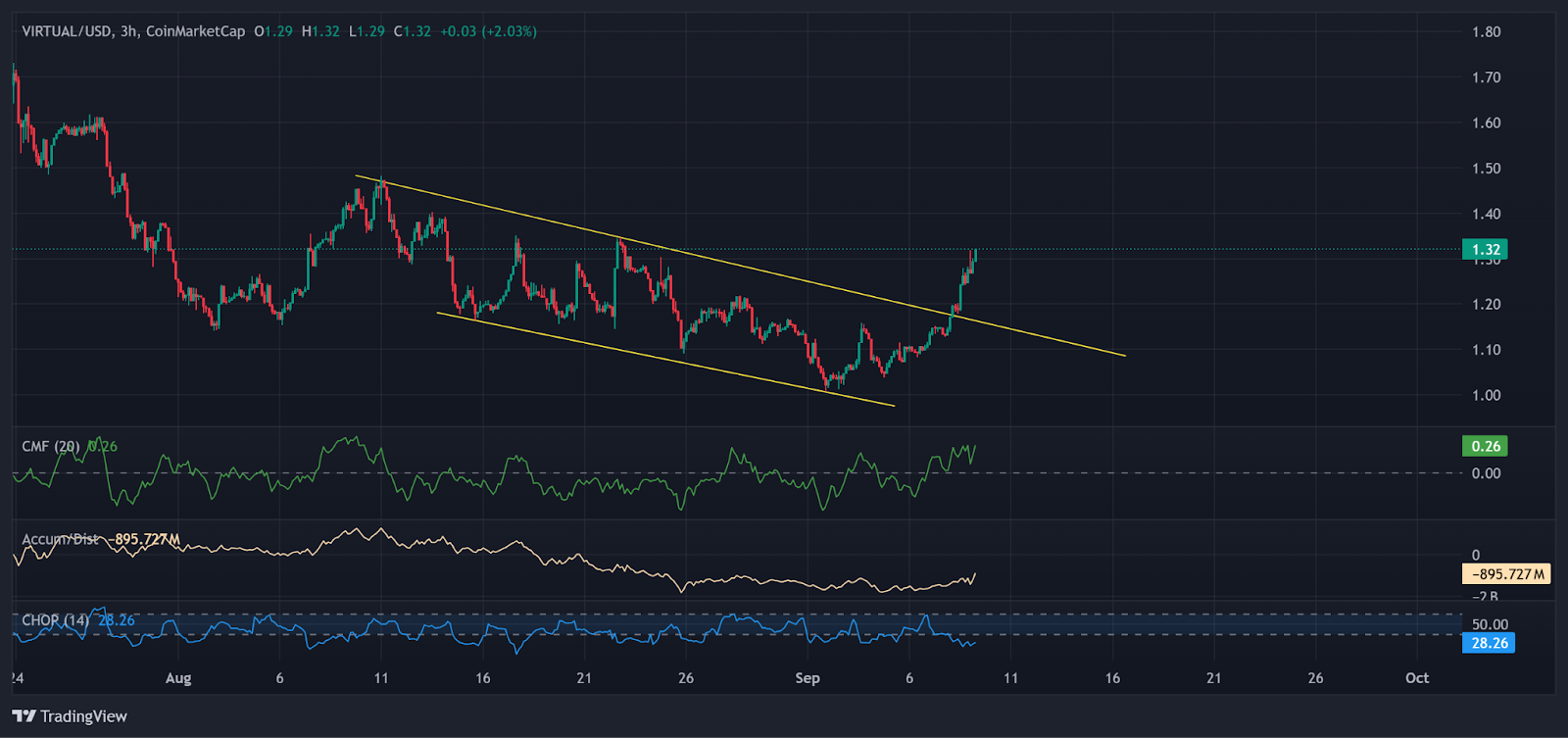Click the 1.80 price axis label

pos(1486,31)
